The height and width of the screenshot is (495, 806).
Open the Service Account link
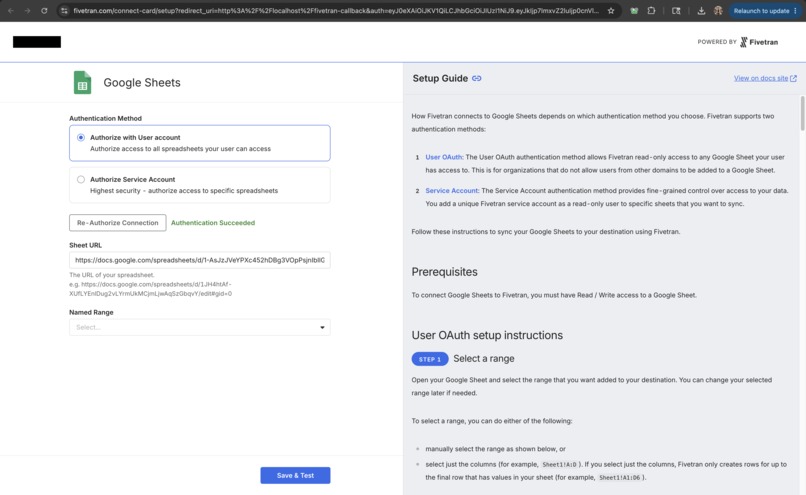[x=452, y=191]
